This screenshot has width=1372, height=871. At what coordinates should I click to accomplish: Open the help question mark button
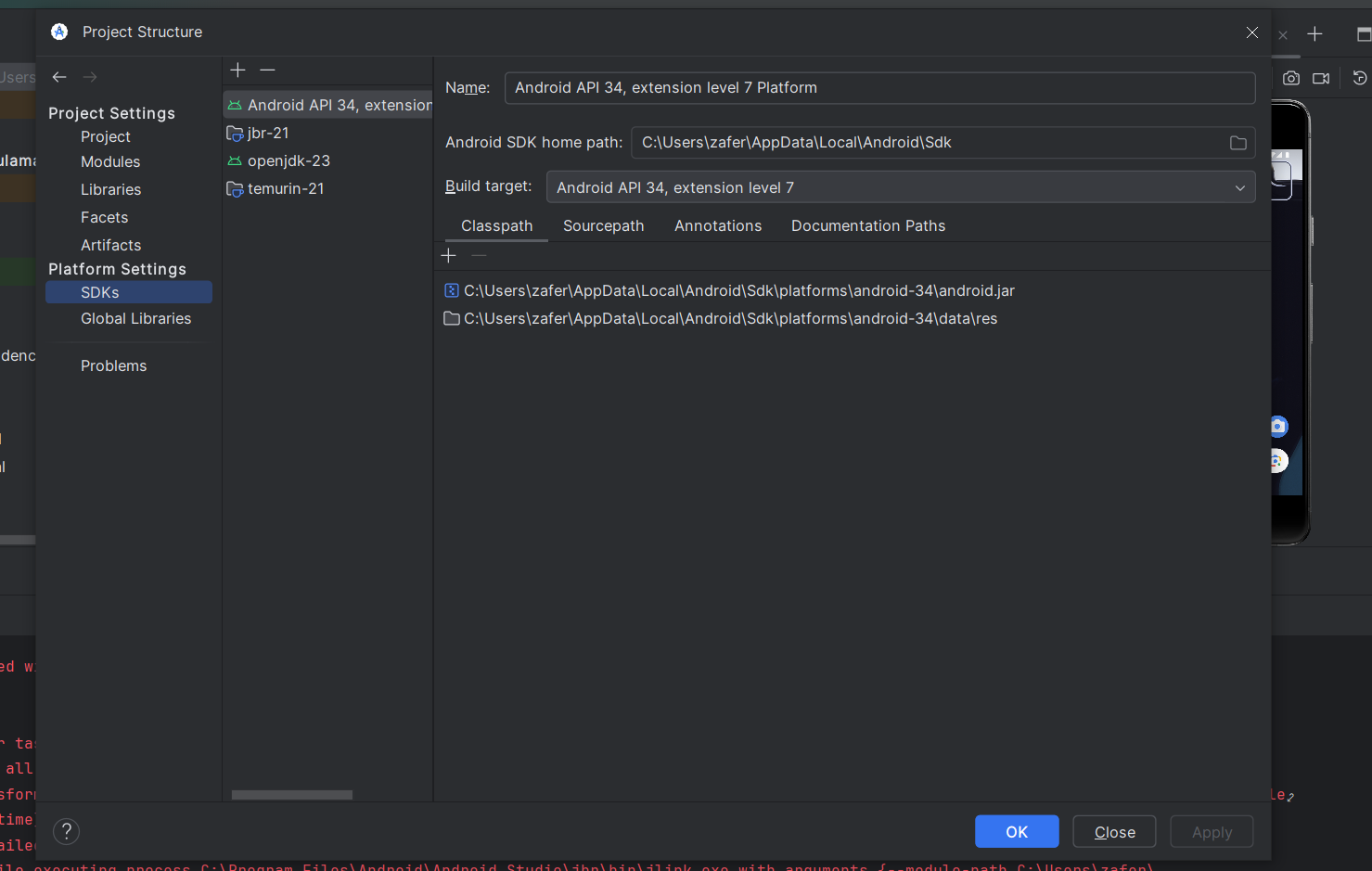click(x=67, y=832)
